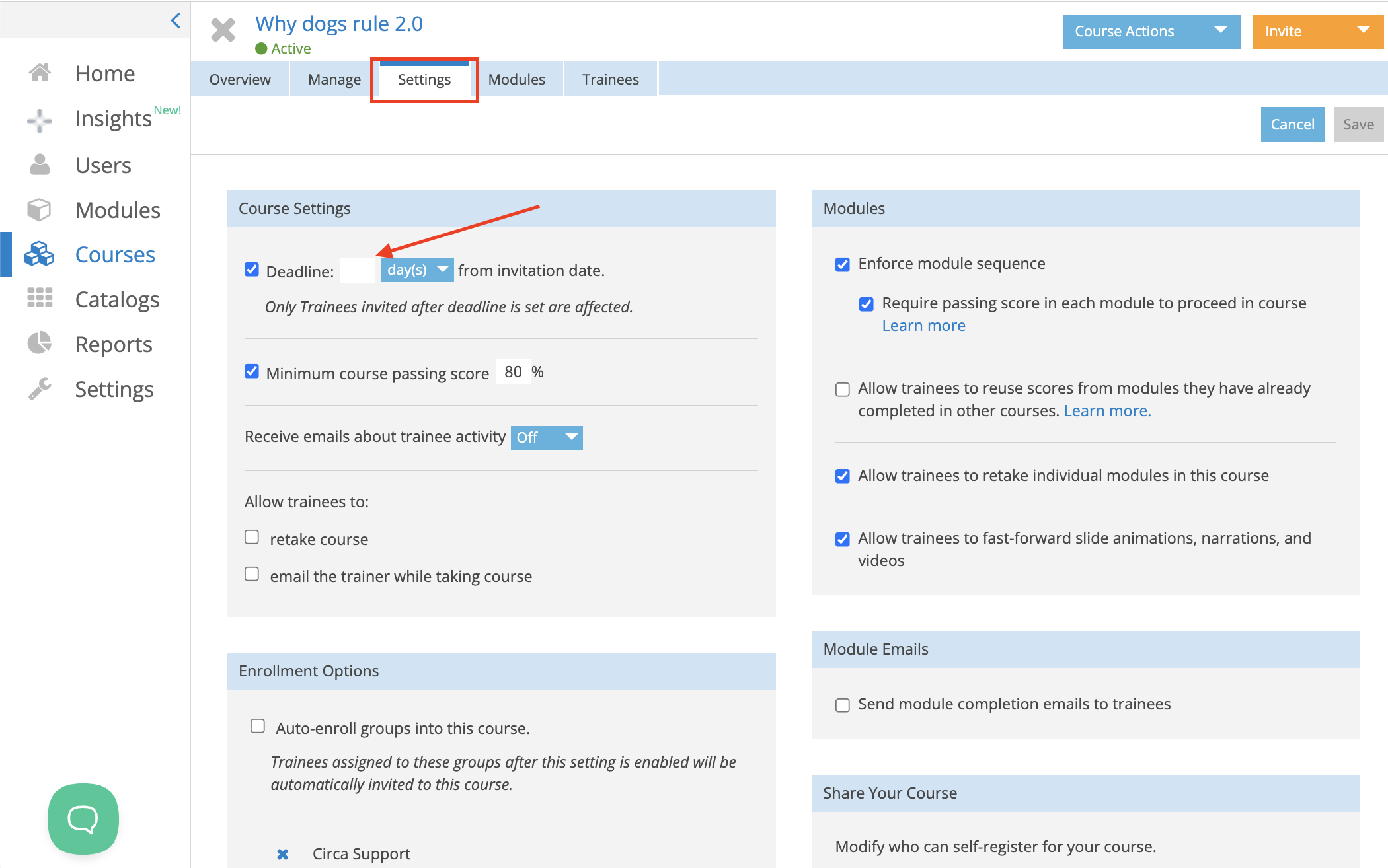
Task: Toggle the Deadline checkbox
Action: point(252,270)
